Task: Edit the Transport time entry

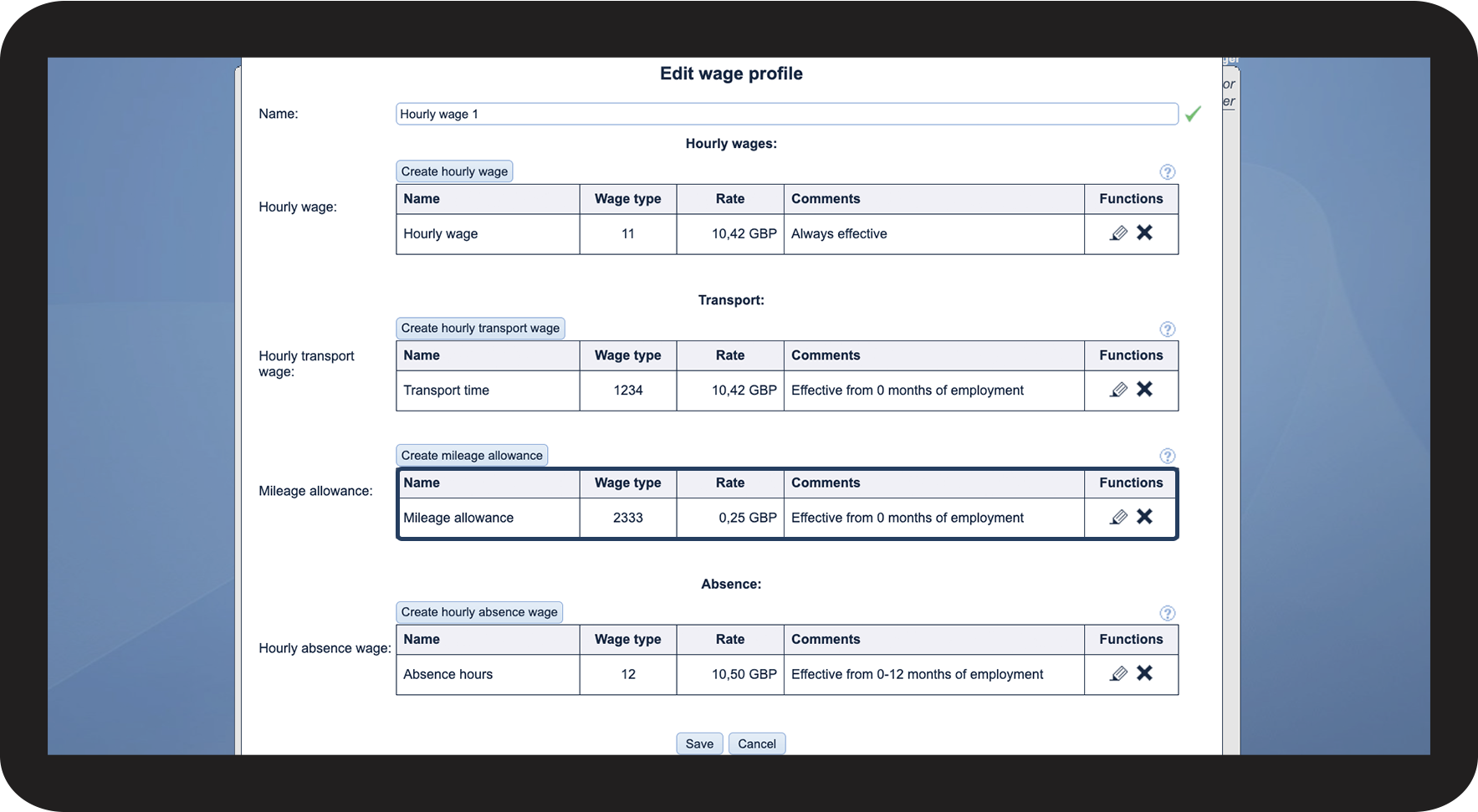Action: [1118, 390]
